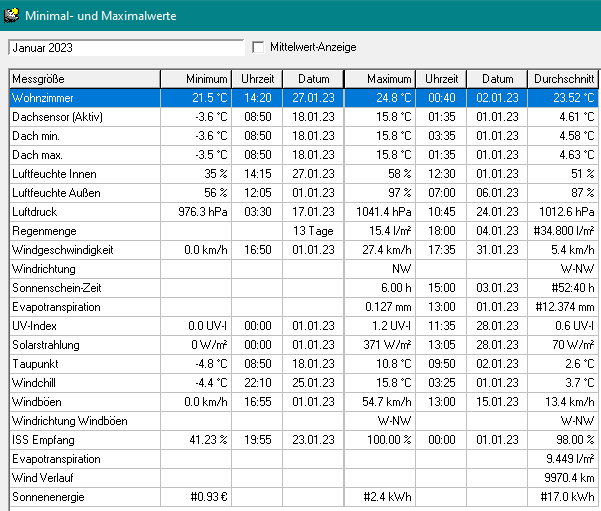Click the Durchschnitt column header
Image resolution: width=601 pixels, height=511 pixels.
click(x=563, y=79)
